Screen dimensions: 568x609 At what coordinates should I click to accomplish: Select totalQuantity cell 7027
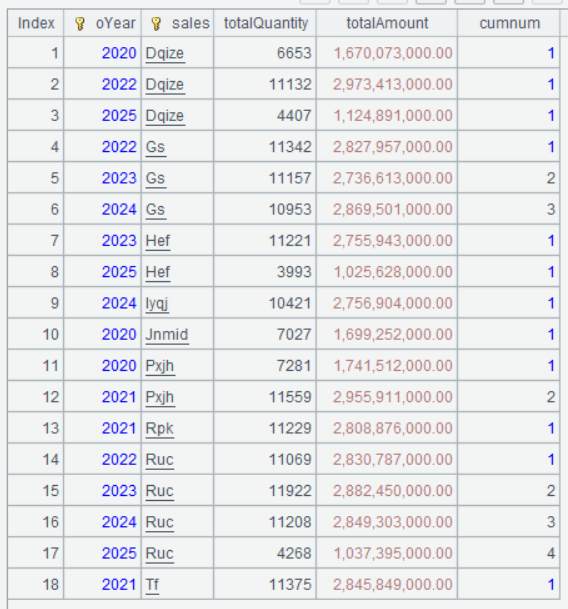[x=265, y=335]
